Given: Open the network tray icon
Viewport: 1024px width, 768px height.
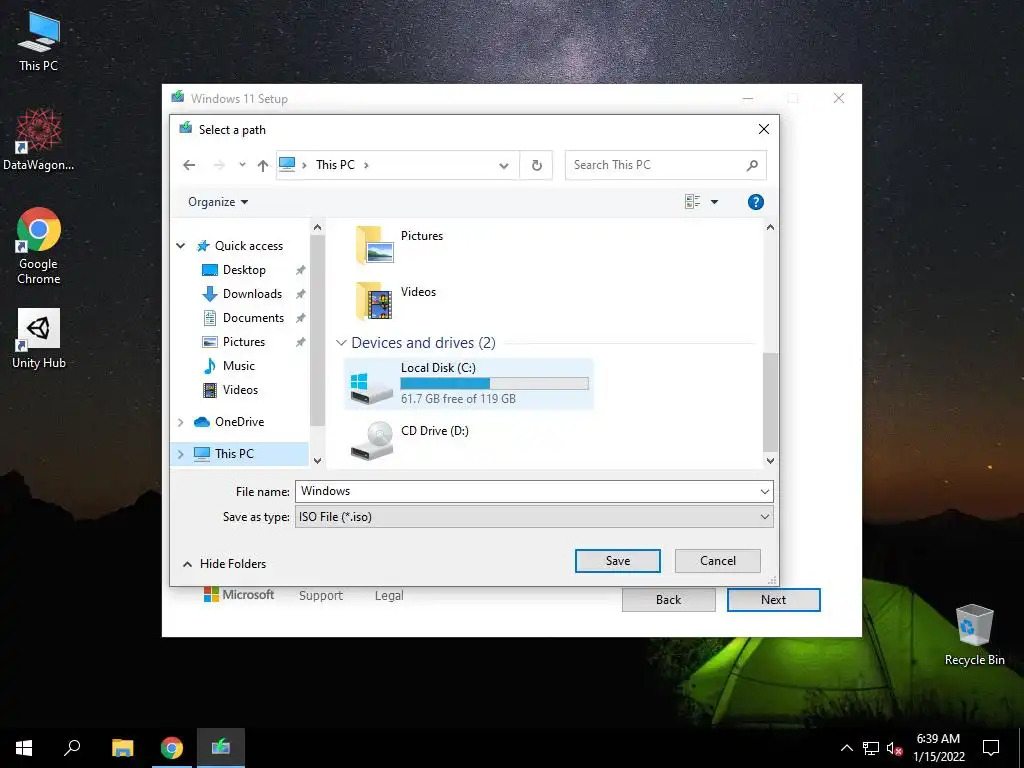Looking at the screenshot, I should [x=871, y=748].
